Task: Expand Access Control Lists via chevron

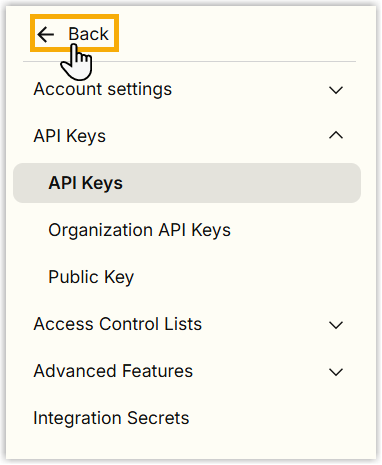Action: (336, 325)
